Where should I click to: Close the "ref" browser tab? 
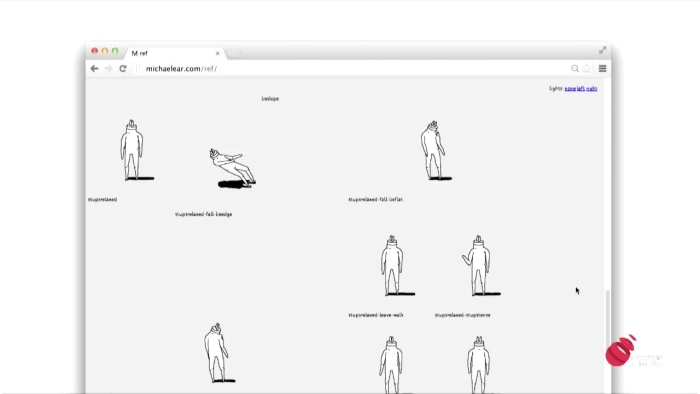click(217, 53)
